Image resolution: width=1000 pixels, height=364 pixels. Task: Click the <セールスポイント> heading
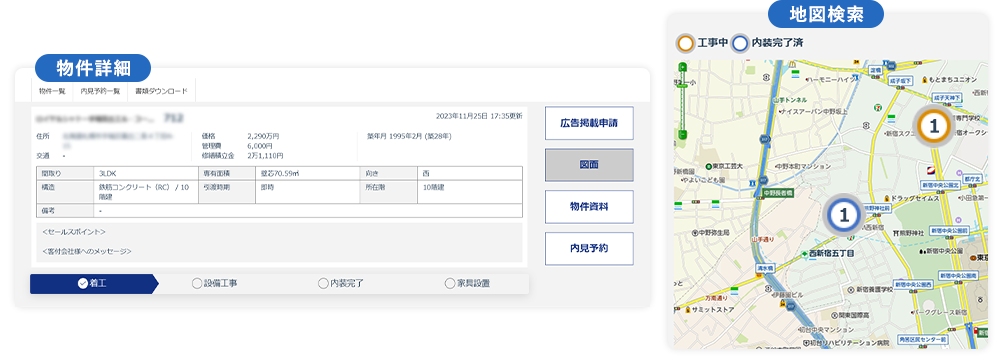(x=74, y=232)
